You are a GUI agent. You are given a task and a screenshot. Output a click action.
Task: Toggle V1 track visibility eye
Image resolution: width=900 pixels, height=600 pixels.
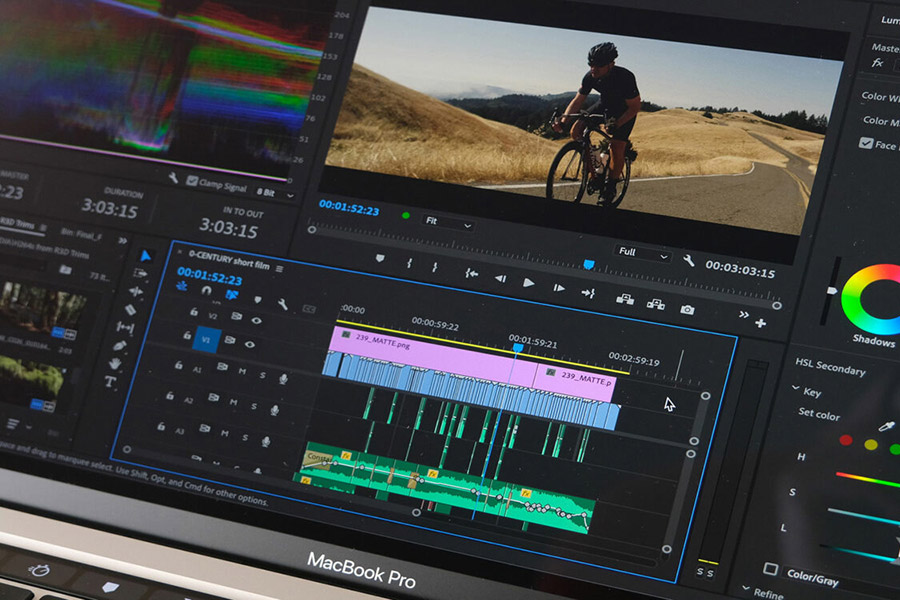pos(250,344)
